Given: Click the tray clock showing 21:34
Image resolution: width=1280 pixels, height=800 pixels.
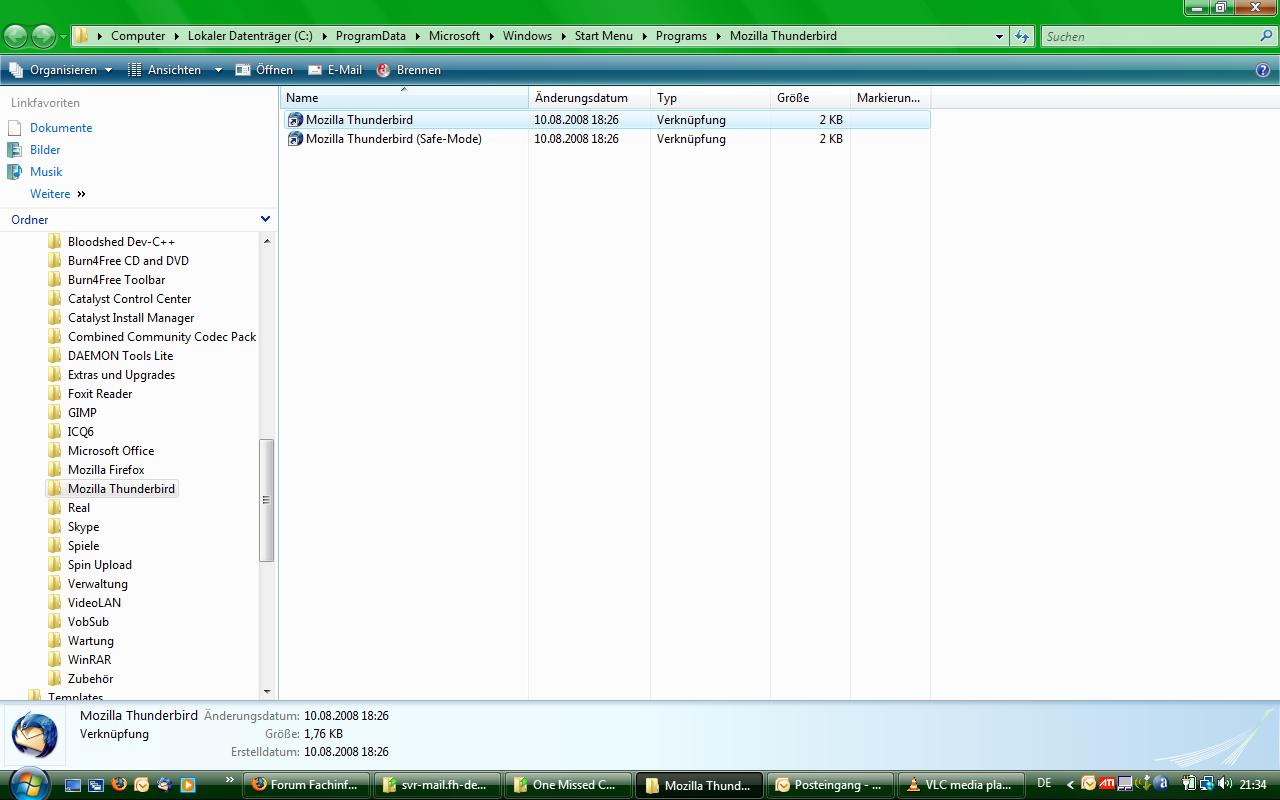Looking at the screenshot, I should [1253, 785].
